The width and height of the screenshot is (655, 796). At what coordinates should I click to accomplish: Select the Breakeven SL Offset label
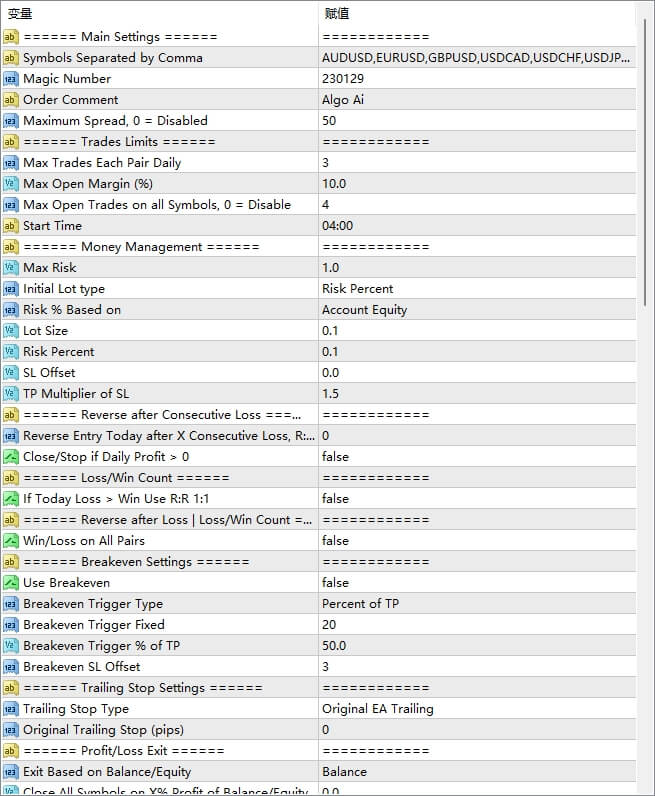82,667
